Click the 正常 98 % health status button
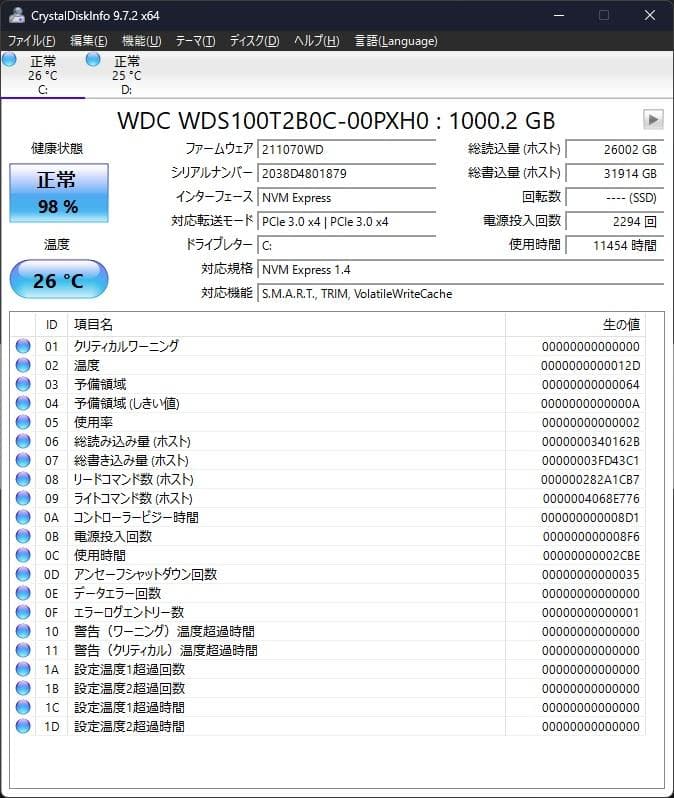674x798 pixels. pyautogui.click(x=59, y=193)
